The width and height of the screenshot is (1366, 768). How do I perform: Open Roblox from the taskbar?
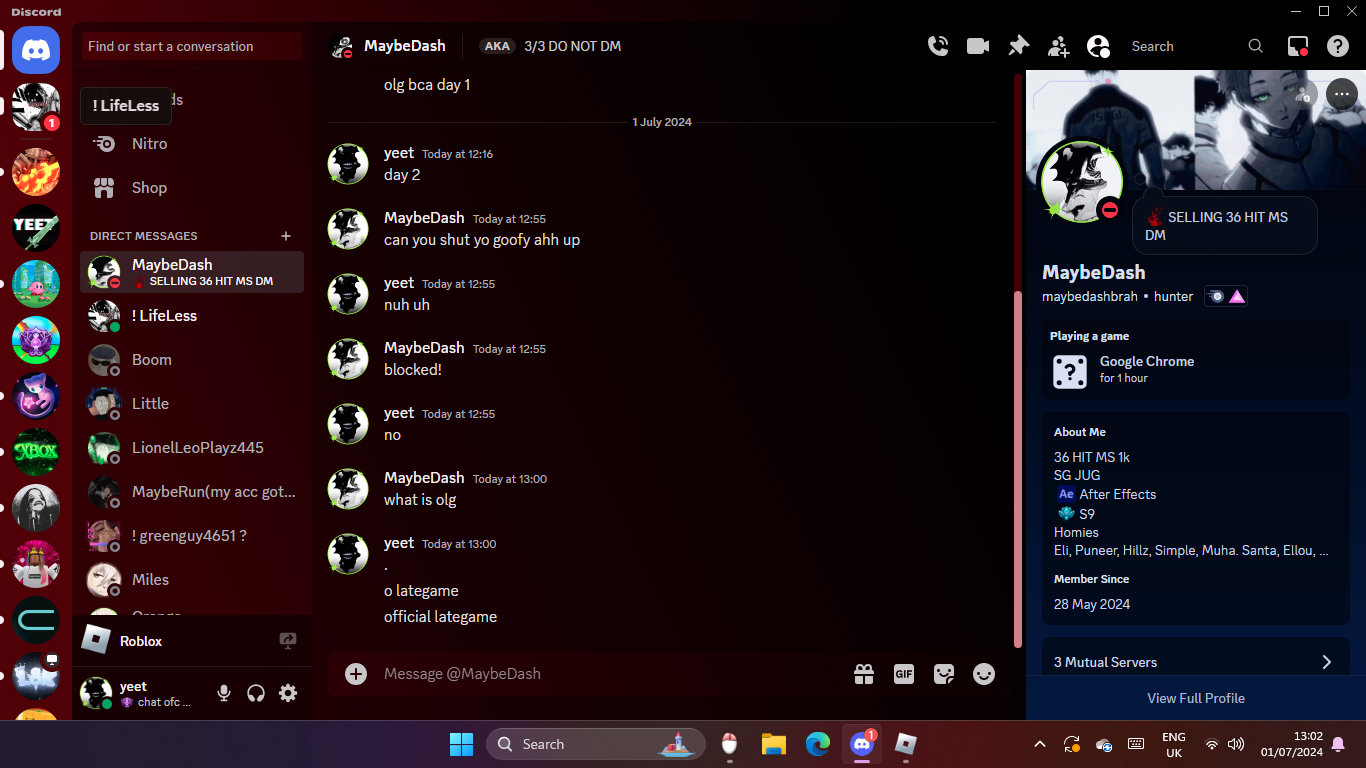[906, 744]
